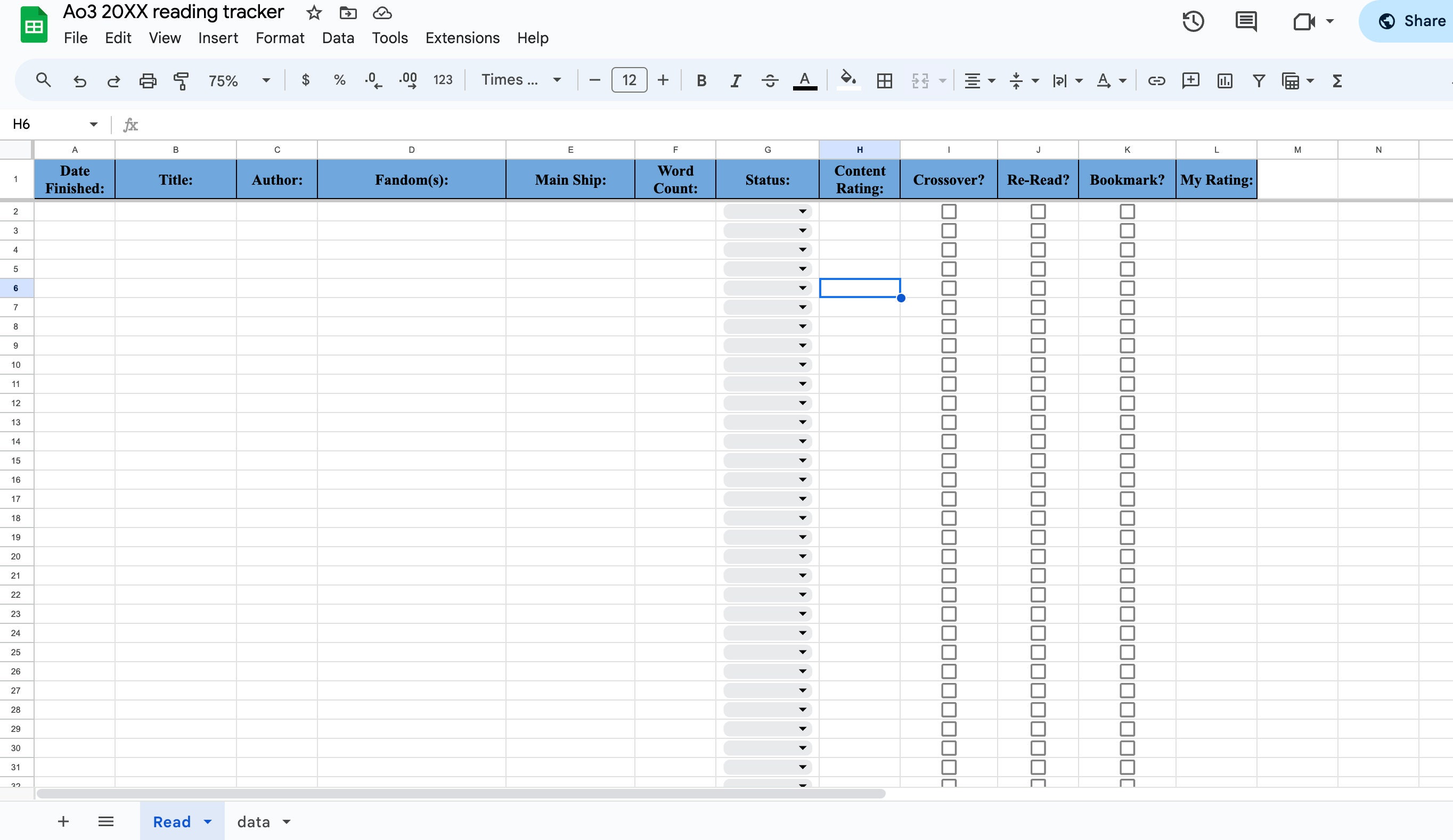Open the Functions (sigma) menu
Image resolution: width=1453 pixels, height=840 pixels.
coord(1336,81)
